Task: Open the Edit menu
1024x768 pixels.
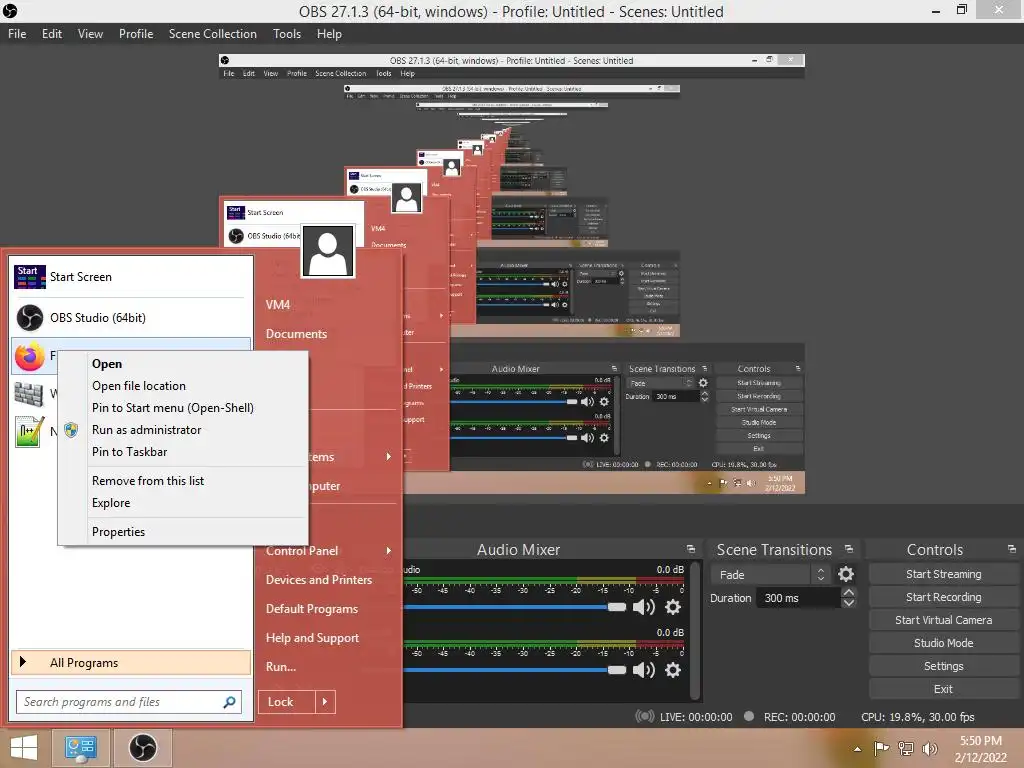Action: [x=52, y=34]
